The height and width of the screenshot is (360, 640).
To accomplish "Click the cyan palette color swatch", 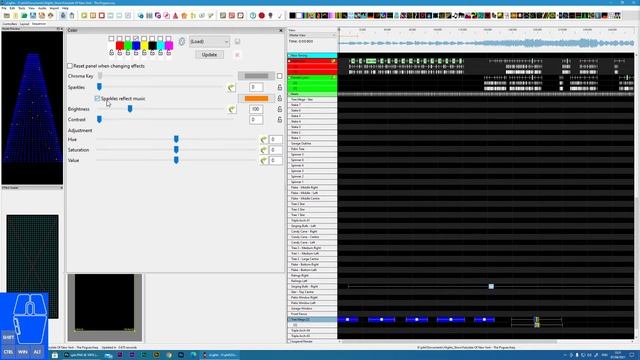I will click(160, 45).
